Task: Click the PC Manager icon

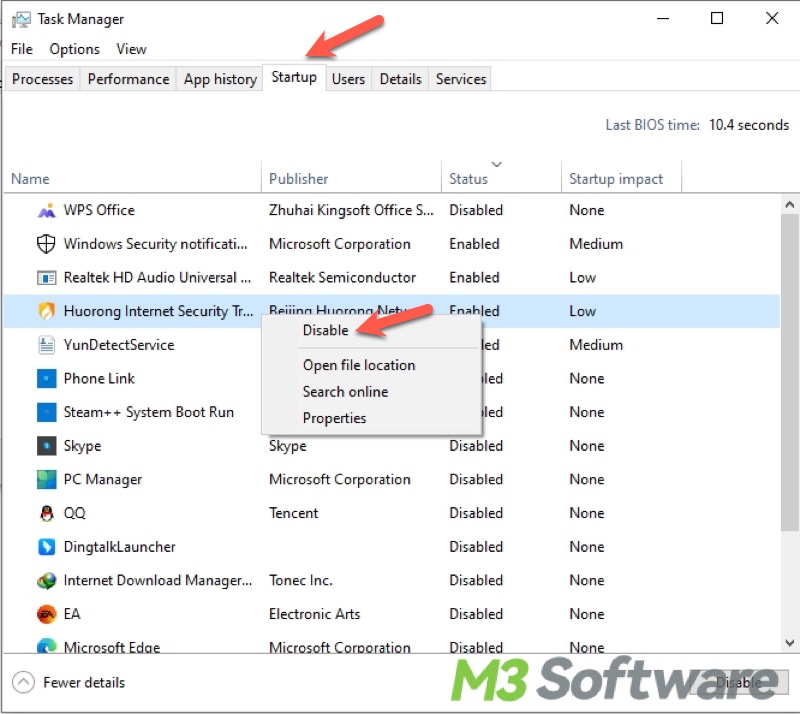Action: click(x=46, y=480)
